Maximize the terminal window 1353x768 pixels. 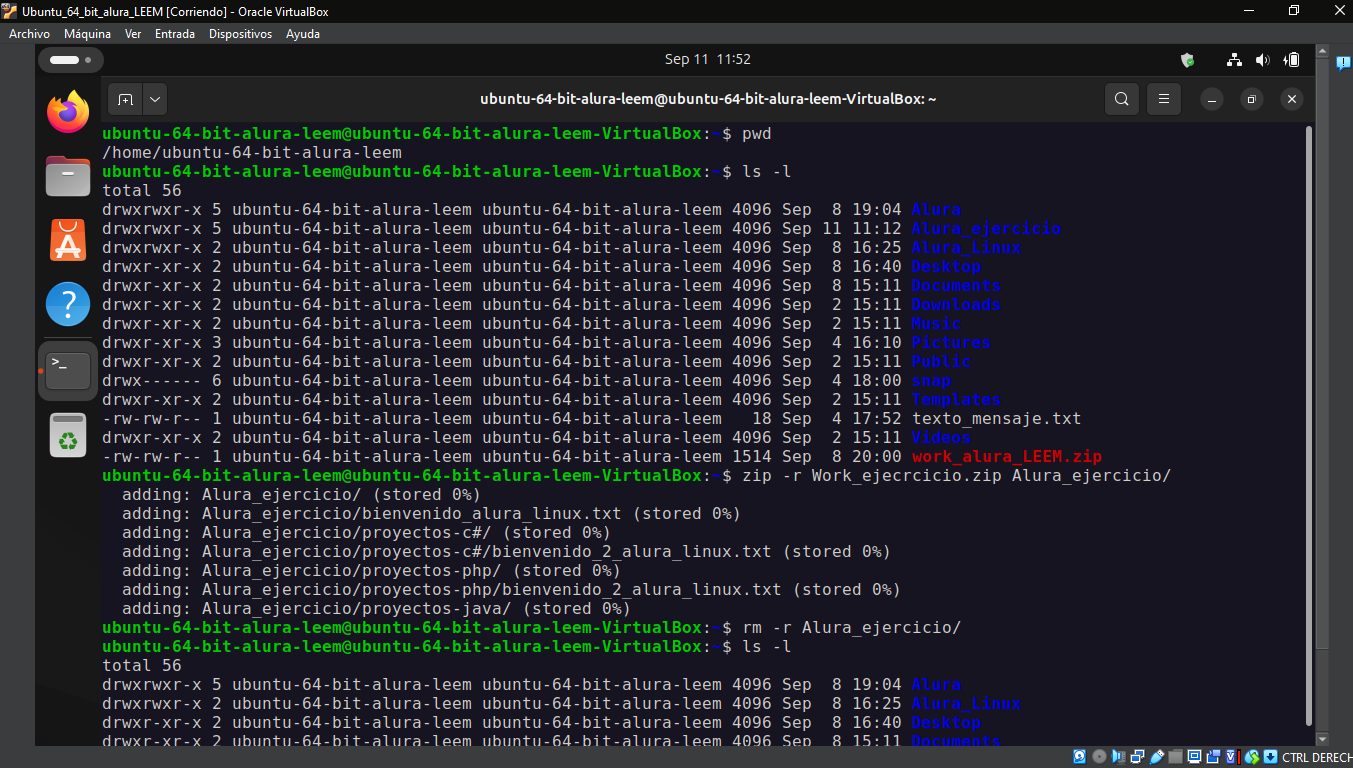point(1252,99)
